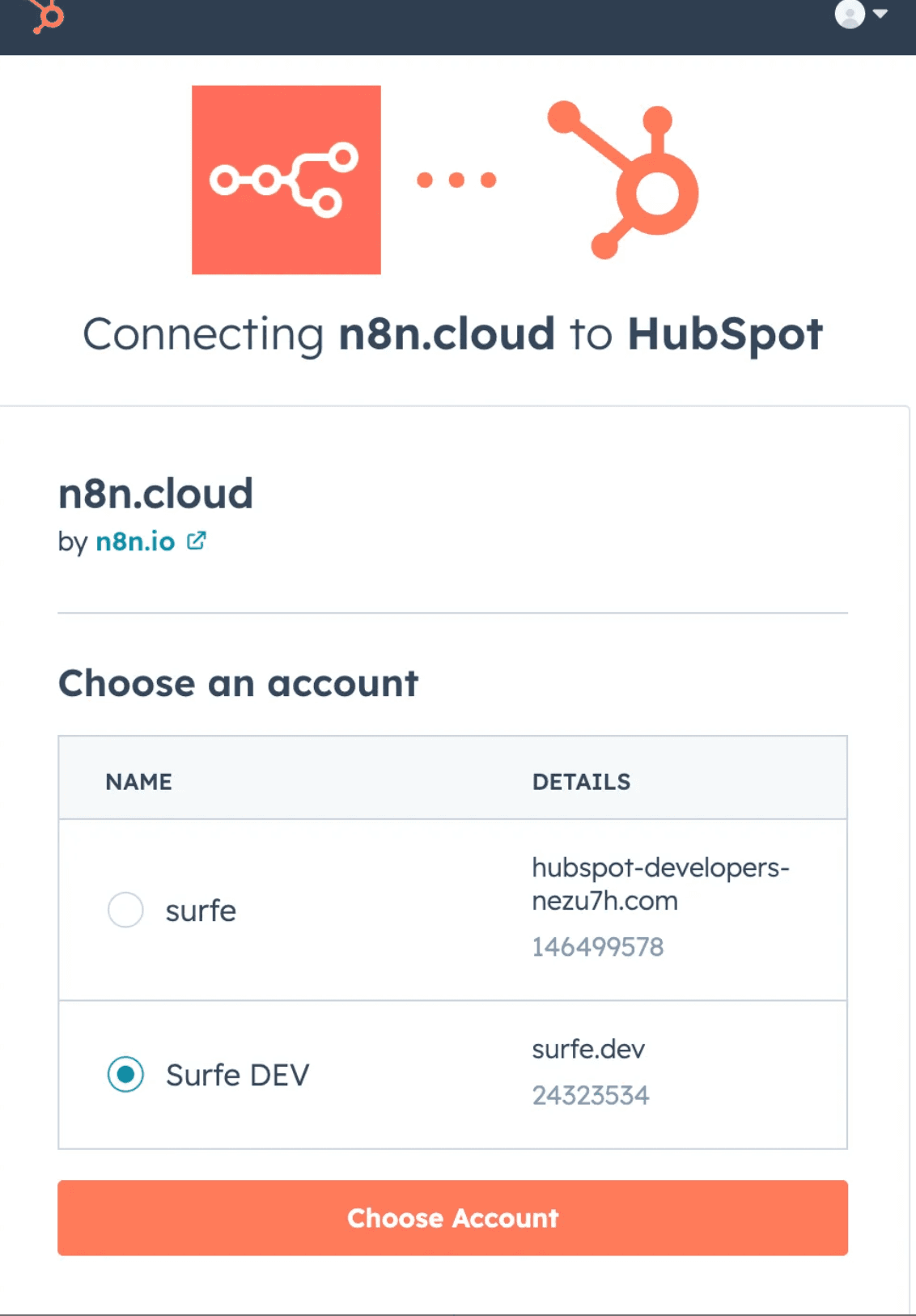The width and height of the screenshot is (916, 1316).
Task: Click the NAME column header
Action: (x=138, y=782)
